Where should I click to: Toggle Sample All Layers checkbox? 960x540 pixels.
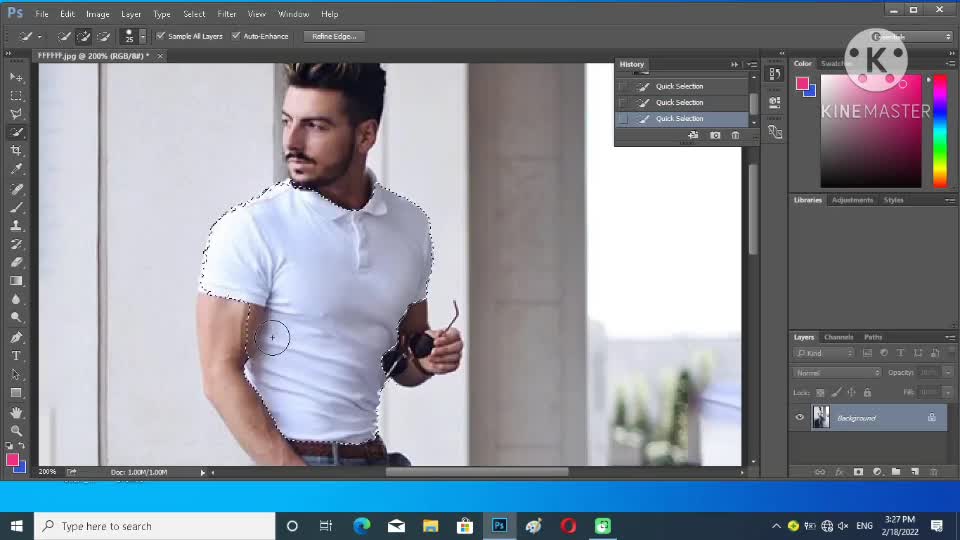tap(161, 36)
